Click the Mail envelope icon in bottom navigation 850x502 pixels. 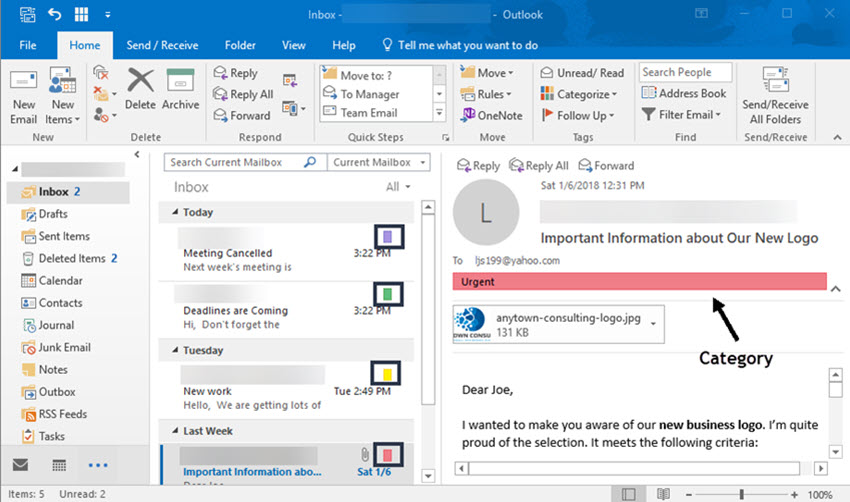(x=20, y=465)
